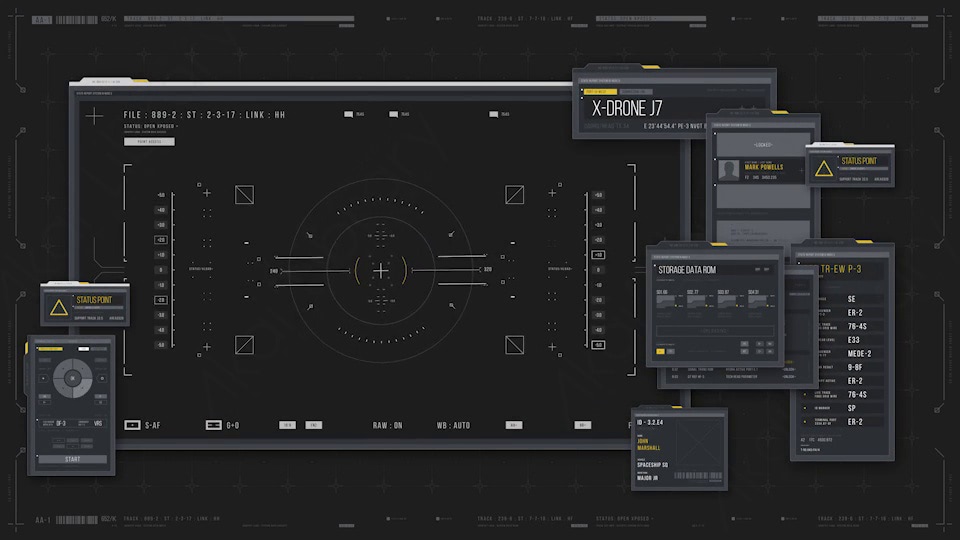
Task: Select the E33 value row in TR-EW P-3
Action: (850, 340)
